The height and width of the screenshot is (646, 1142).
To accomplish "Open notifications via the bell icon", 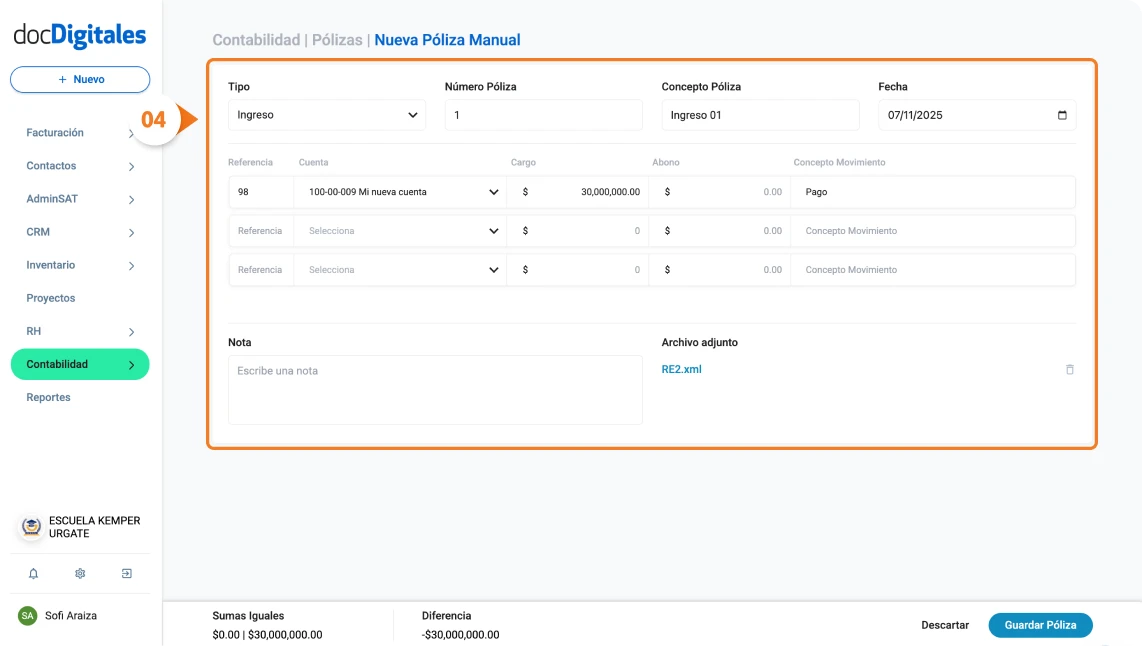I will point(34,573).
